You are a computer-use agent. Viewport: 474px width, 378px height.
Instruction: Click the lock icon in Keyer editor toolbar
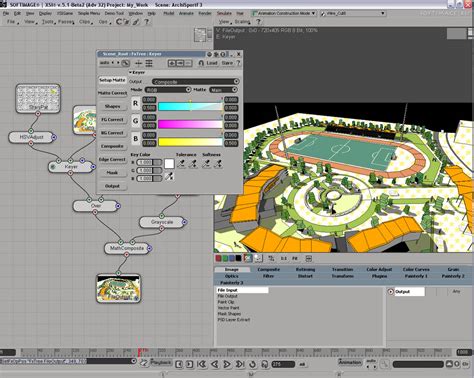tap(201, 63)
